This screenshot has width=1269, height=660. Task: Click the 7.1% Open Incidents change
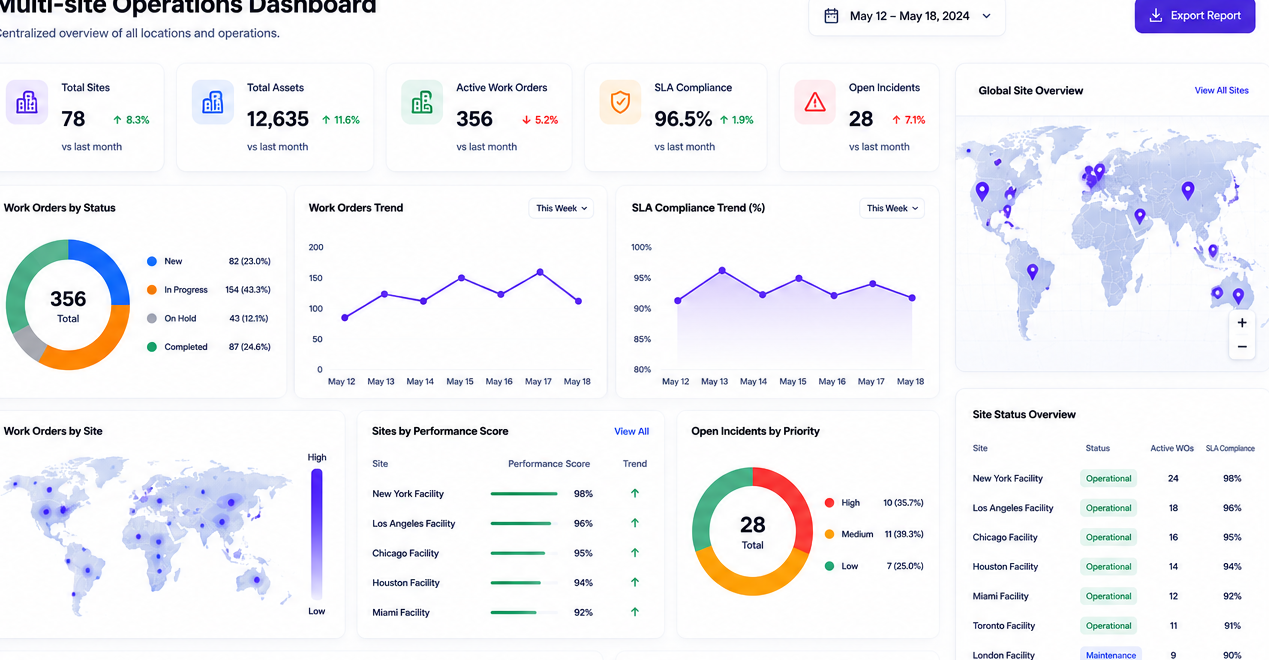point(908,120)
